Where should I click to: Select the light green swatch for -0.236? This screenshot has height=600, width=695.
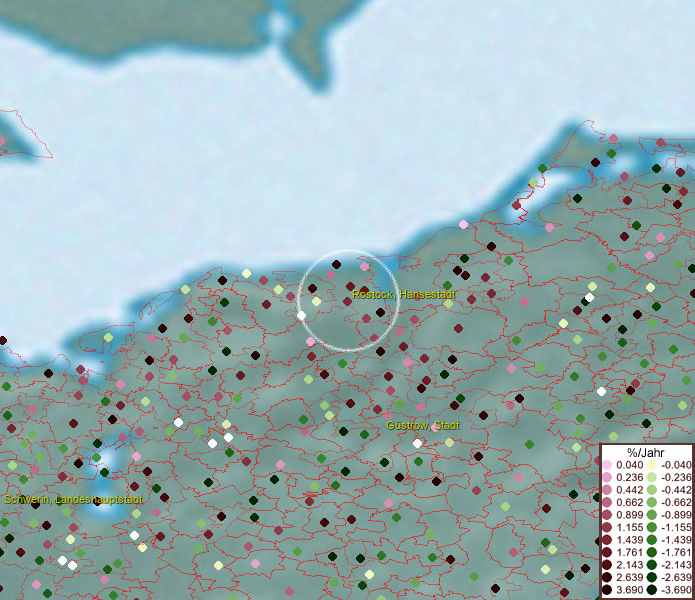(652, 477)
